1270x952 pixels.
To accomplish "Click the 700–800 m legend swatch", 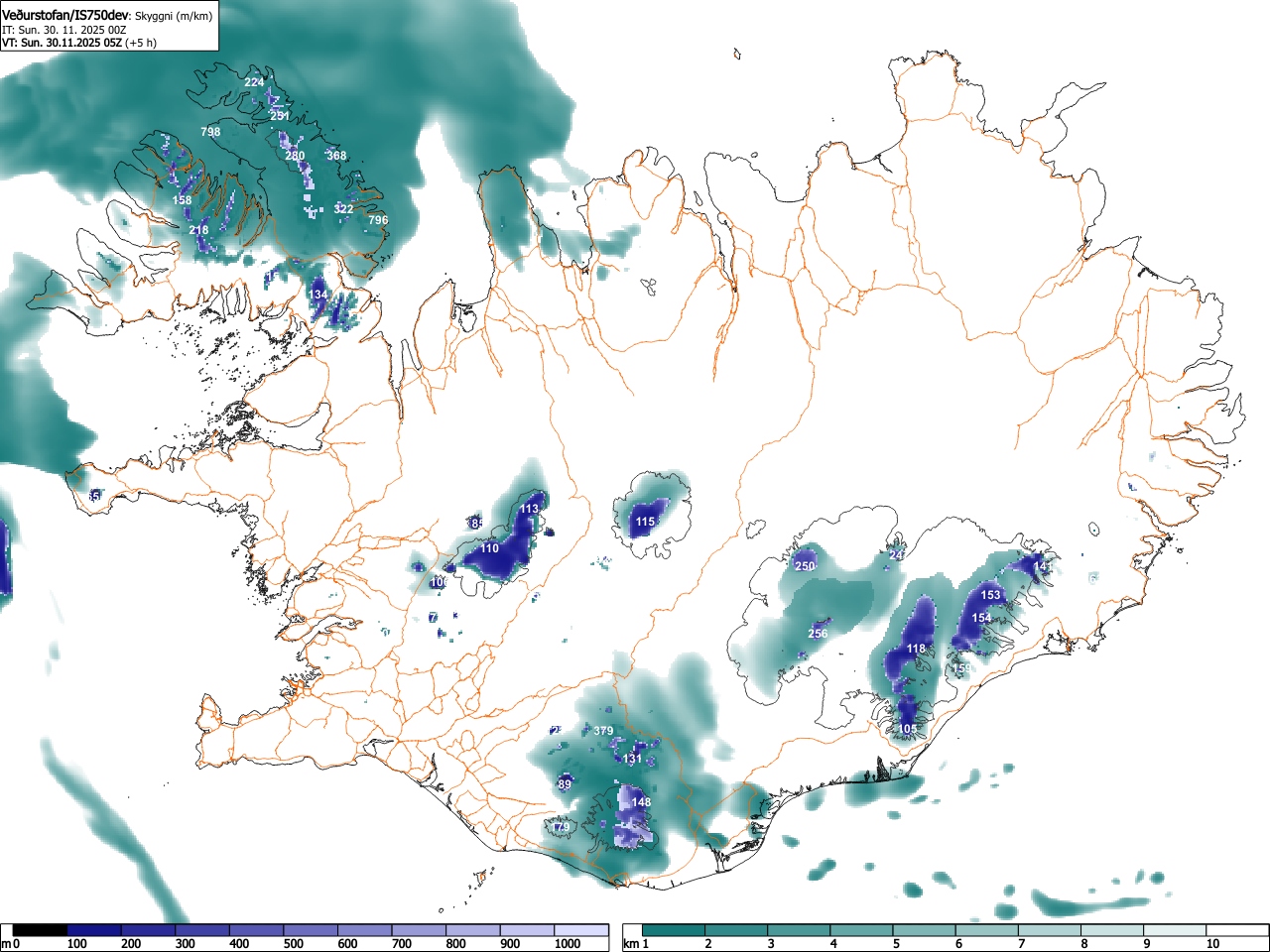I will tap(419, 930).
